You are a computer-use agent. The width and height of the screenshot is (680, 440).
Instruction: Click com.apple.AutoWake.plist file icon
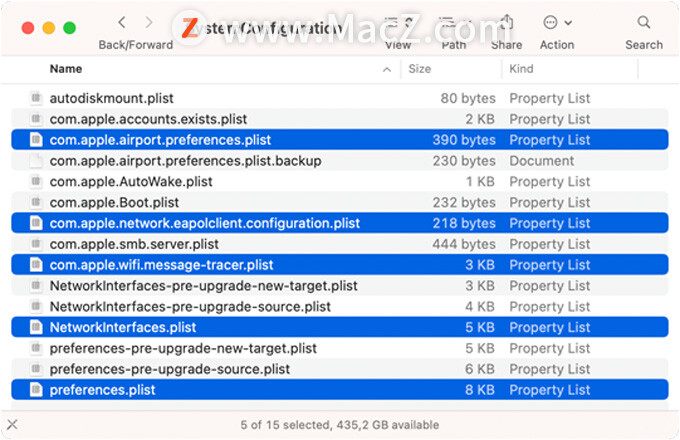click(36, 181)
